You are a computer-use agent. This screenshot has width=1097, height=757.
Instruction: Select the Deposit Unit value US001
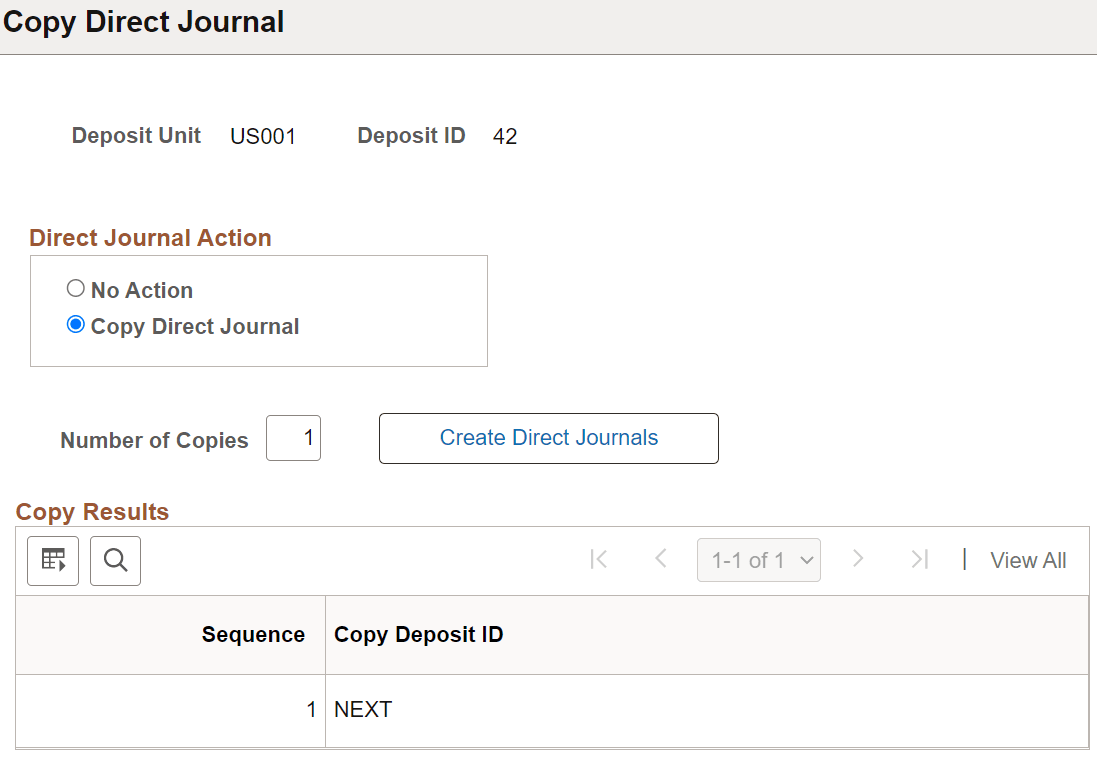click(263, 136)
